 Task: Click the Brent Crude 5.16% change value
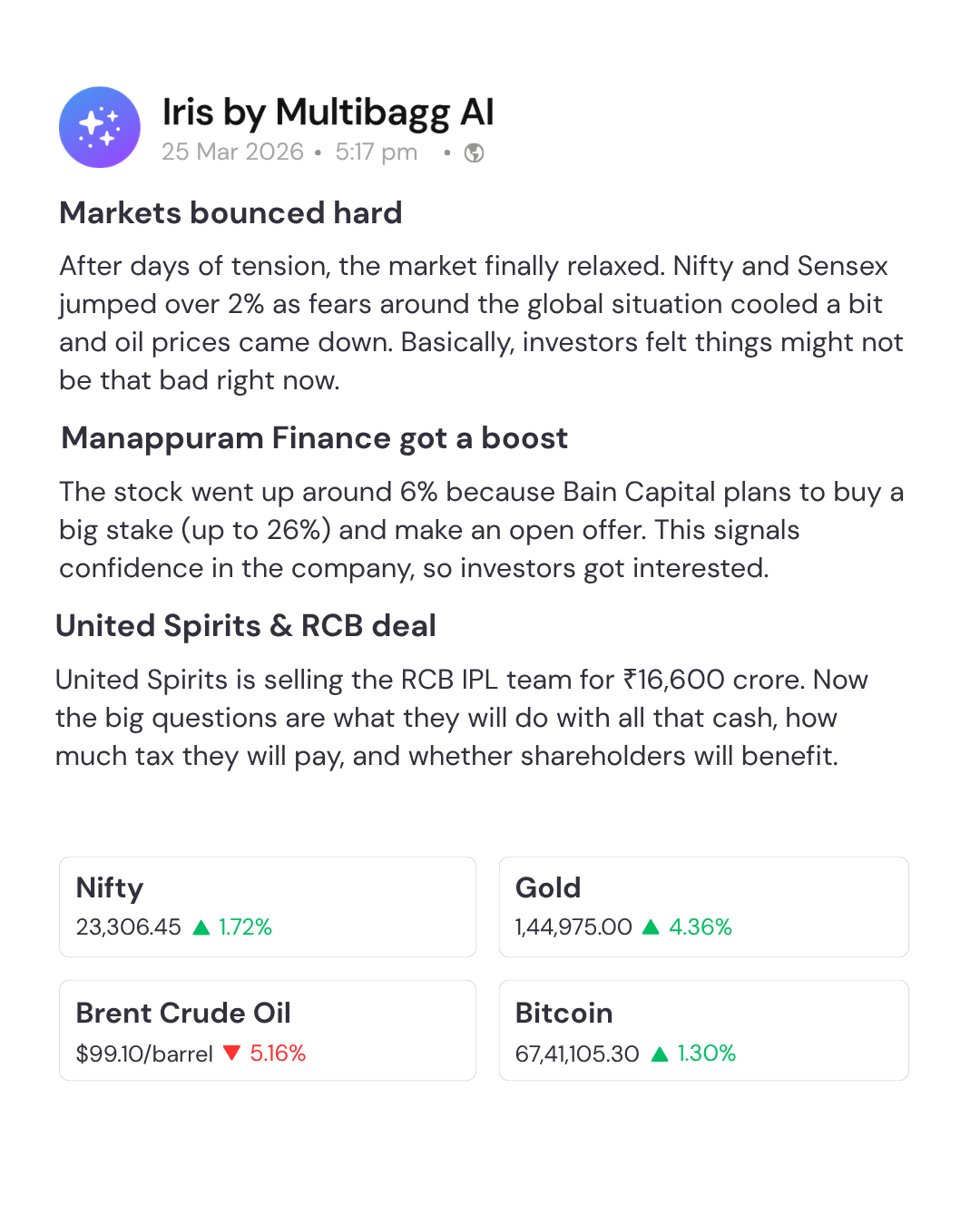(x=278, y=1053)
